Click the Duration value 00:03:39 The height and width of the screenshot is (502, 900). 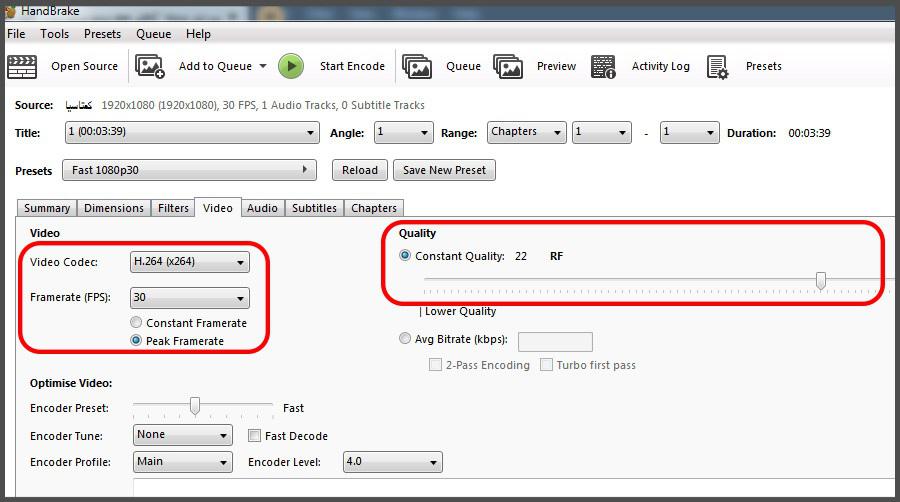coord(809,133)
